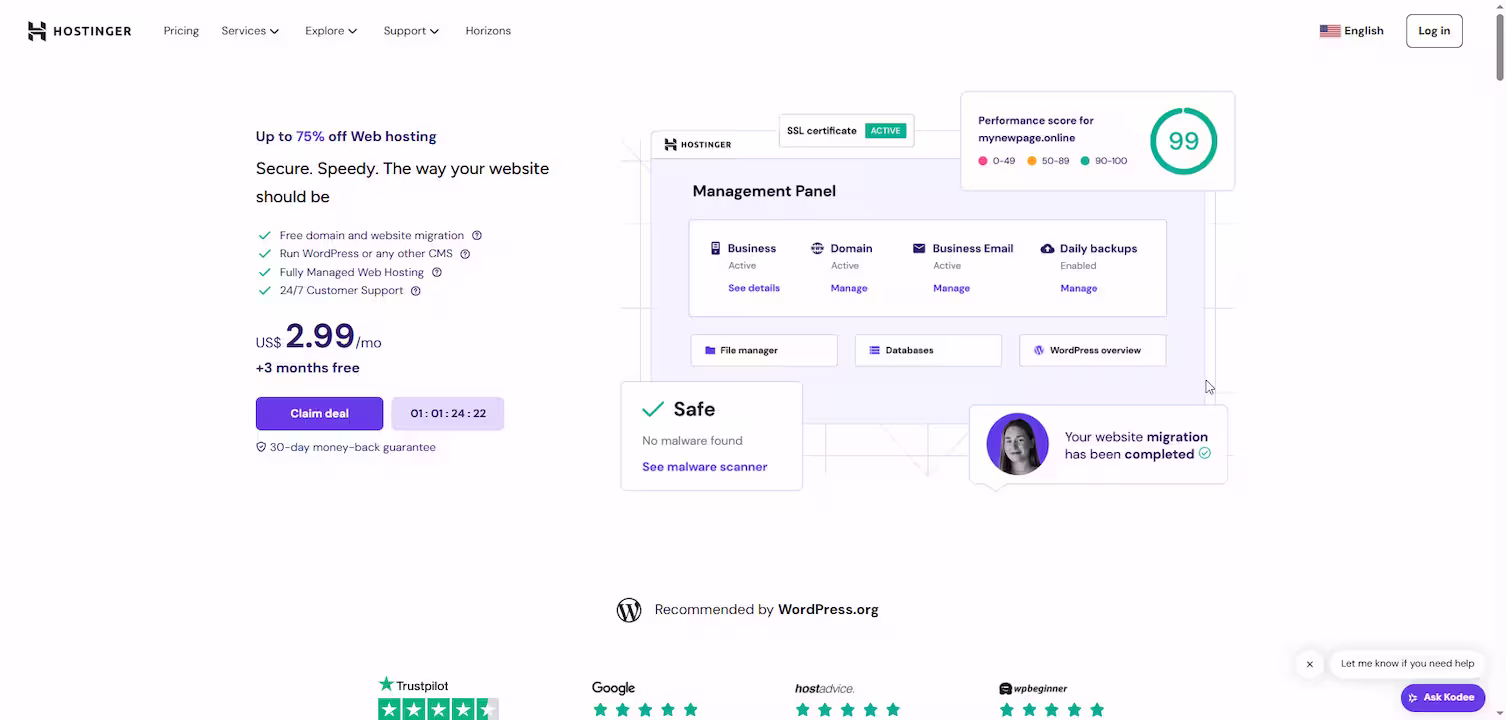The height and width of the screenshot is (720, 1506).
Task: Click the ACTIVE badge on SSL certificate
Action: pyautogui.click(x=885, y=131)
